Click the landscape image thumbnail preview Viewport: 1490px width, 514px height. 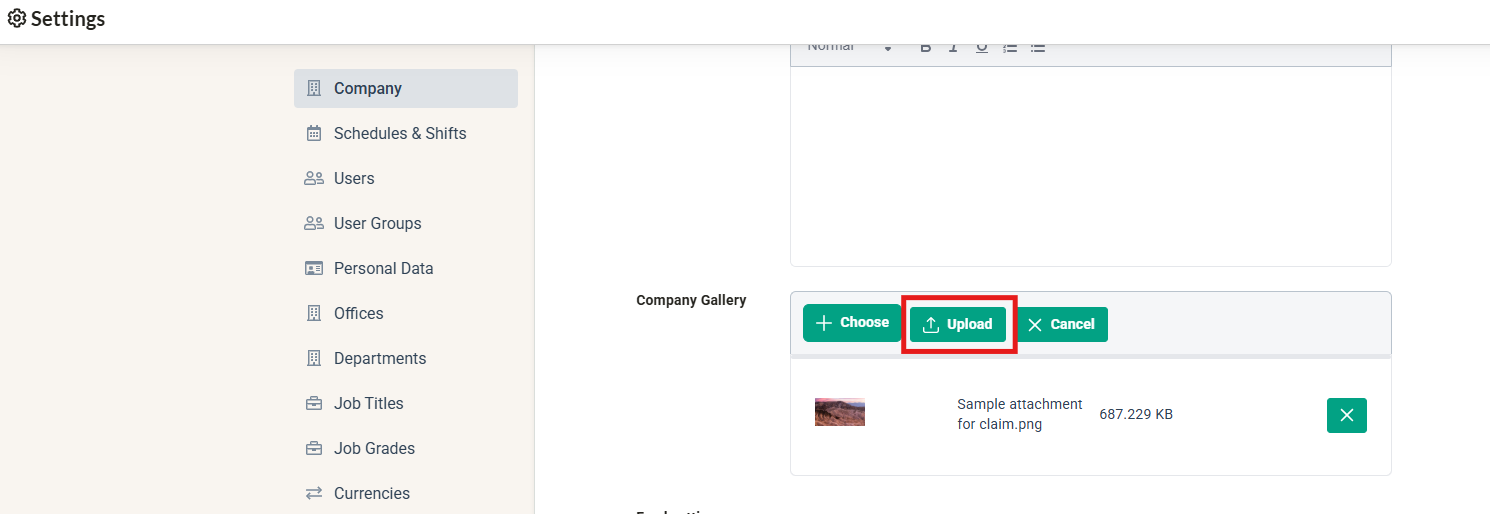pyautogui.click(x=840, y=412)
